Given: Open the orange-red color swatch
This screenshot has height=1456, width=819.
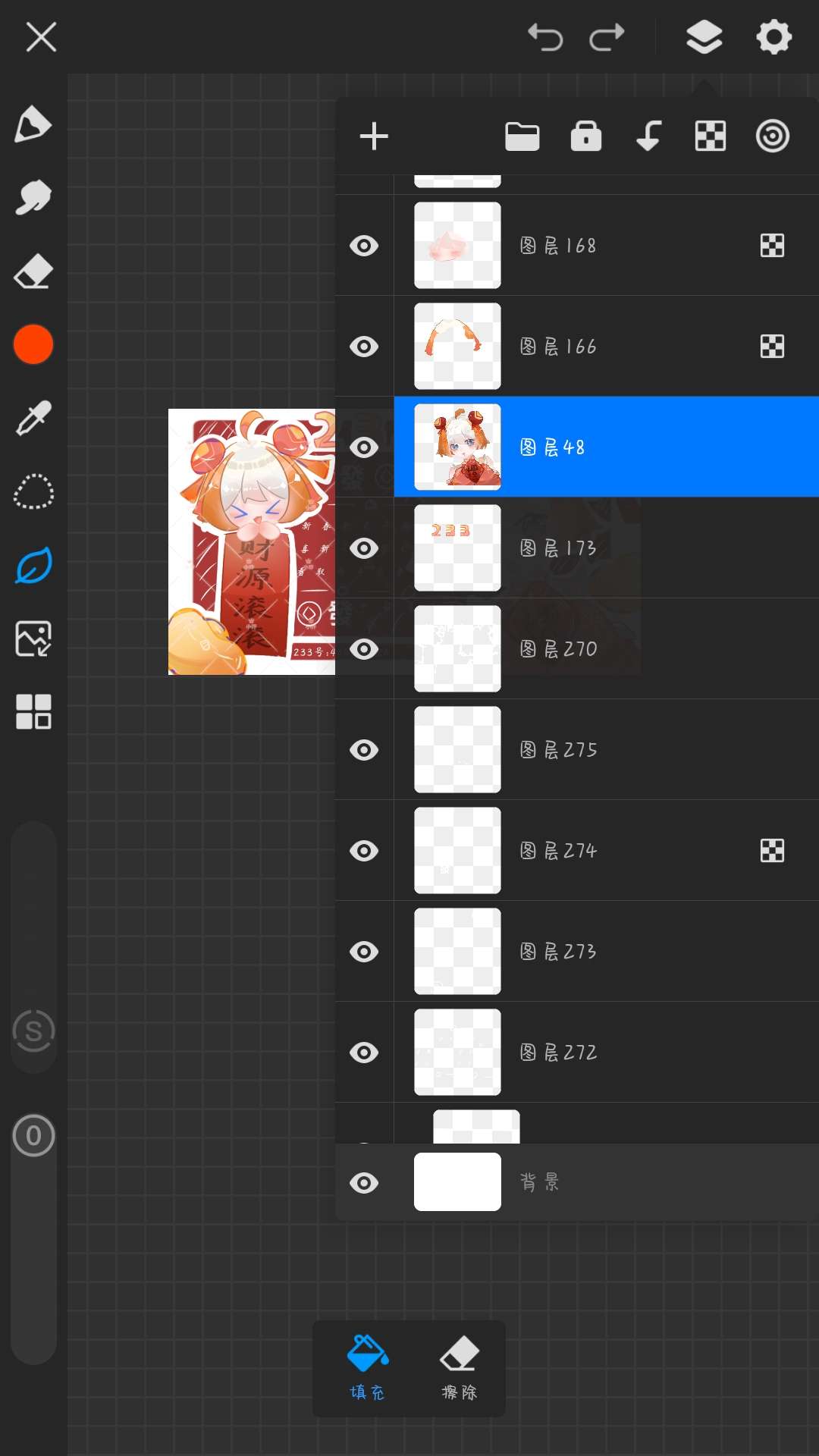Looking at the screenshot, I should click(33, 344).
